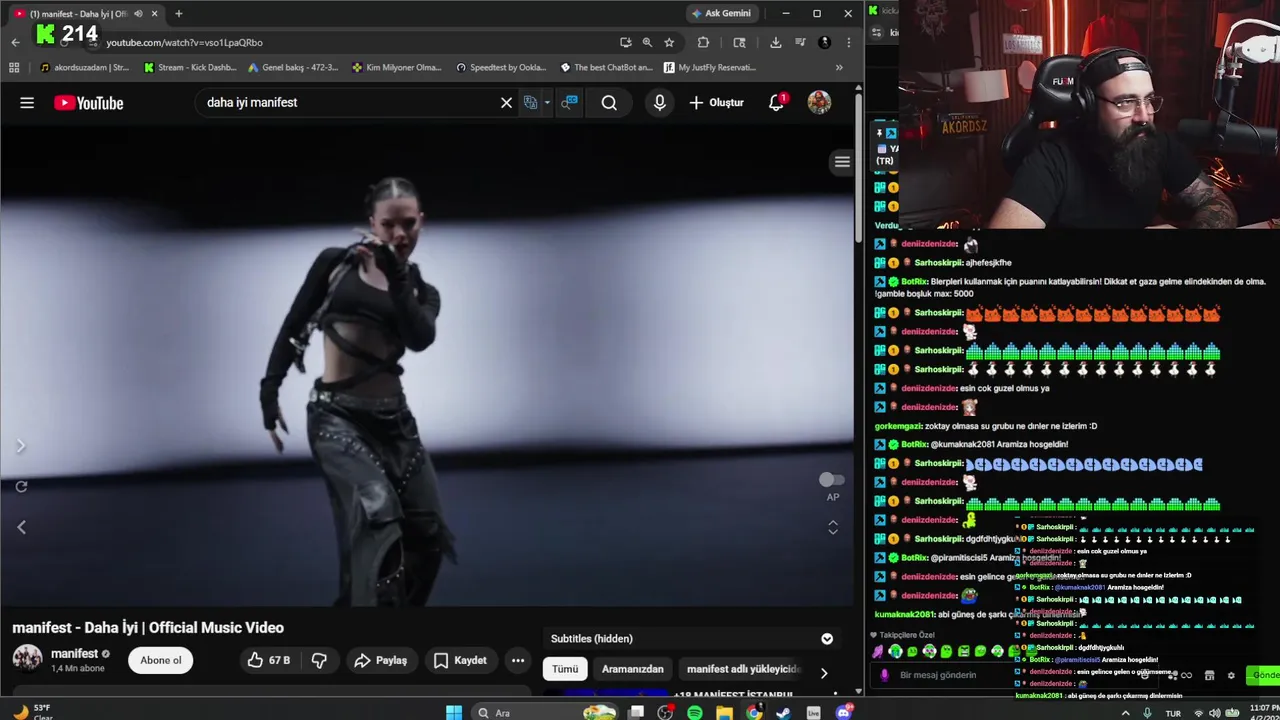The height and width of the screenshot is (720, 1280).
Task: Expand the Subtitles (hidden) panel
Action: point(827,638)
